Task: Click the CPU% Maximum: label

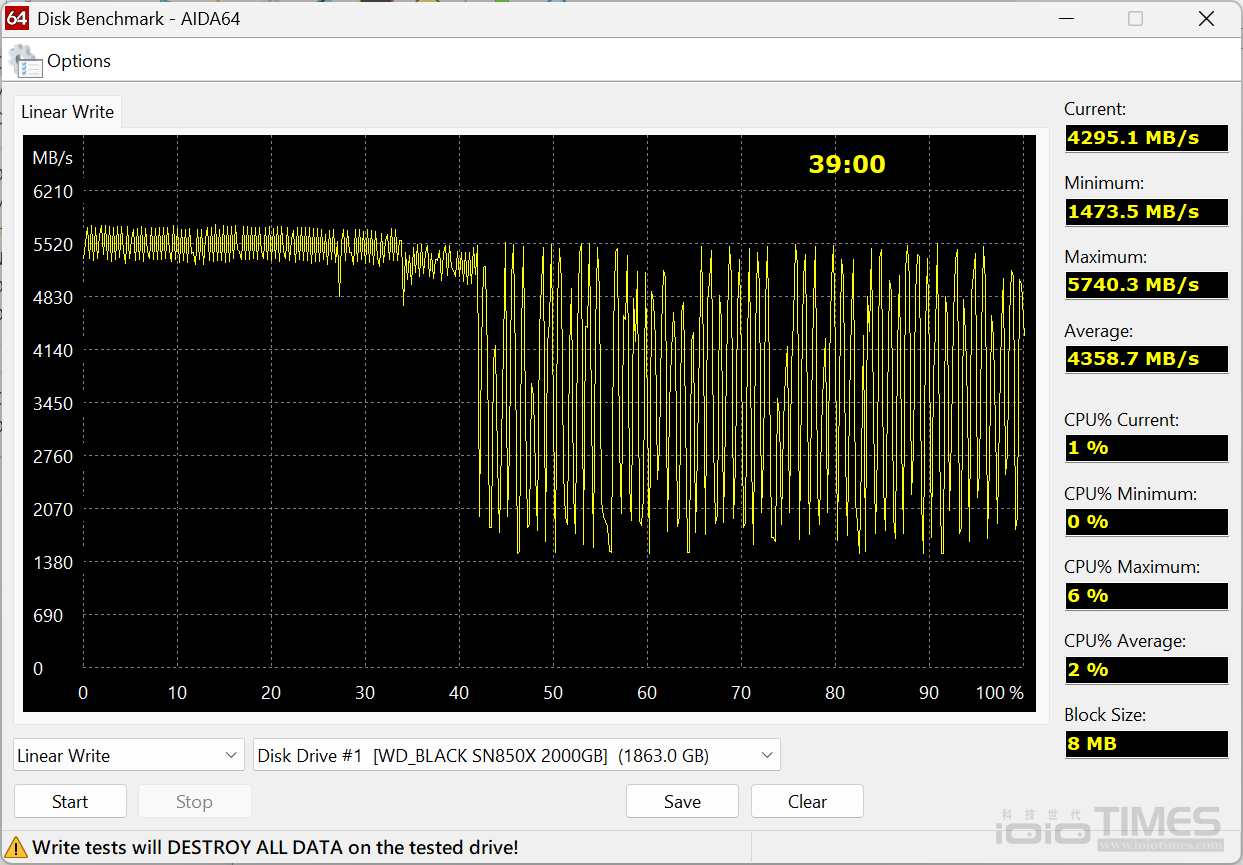Action: [1132, 567]
